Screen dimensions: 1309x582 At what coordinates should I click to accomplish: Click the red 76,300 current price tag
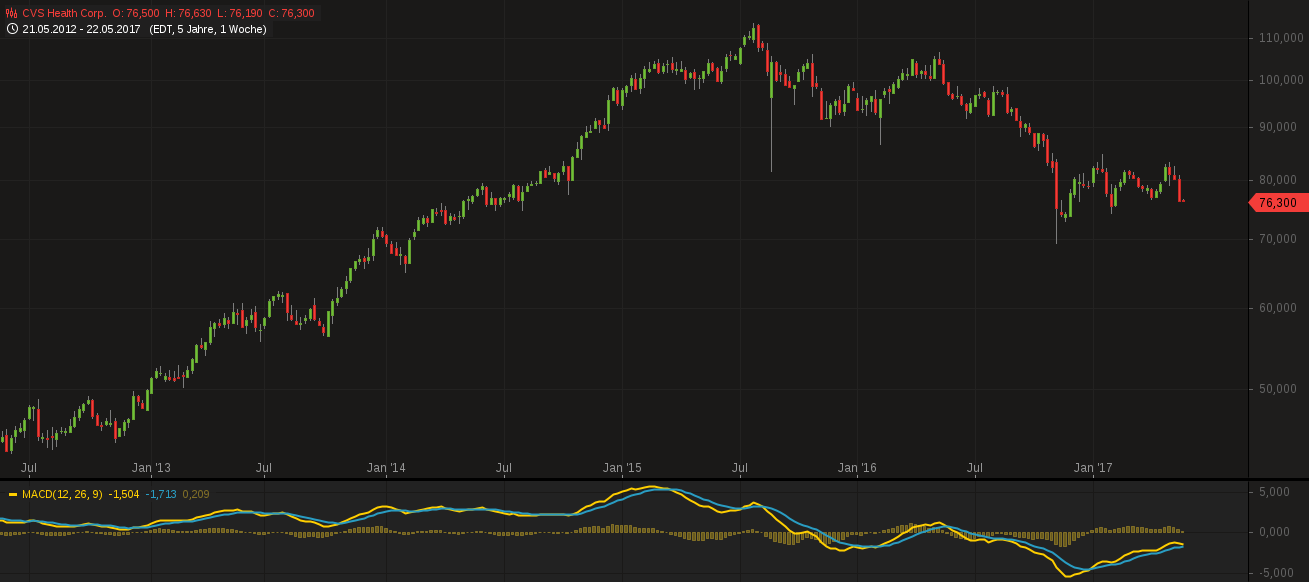click(x=1276, y=203)
